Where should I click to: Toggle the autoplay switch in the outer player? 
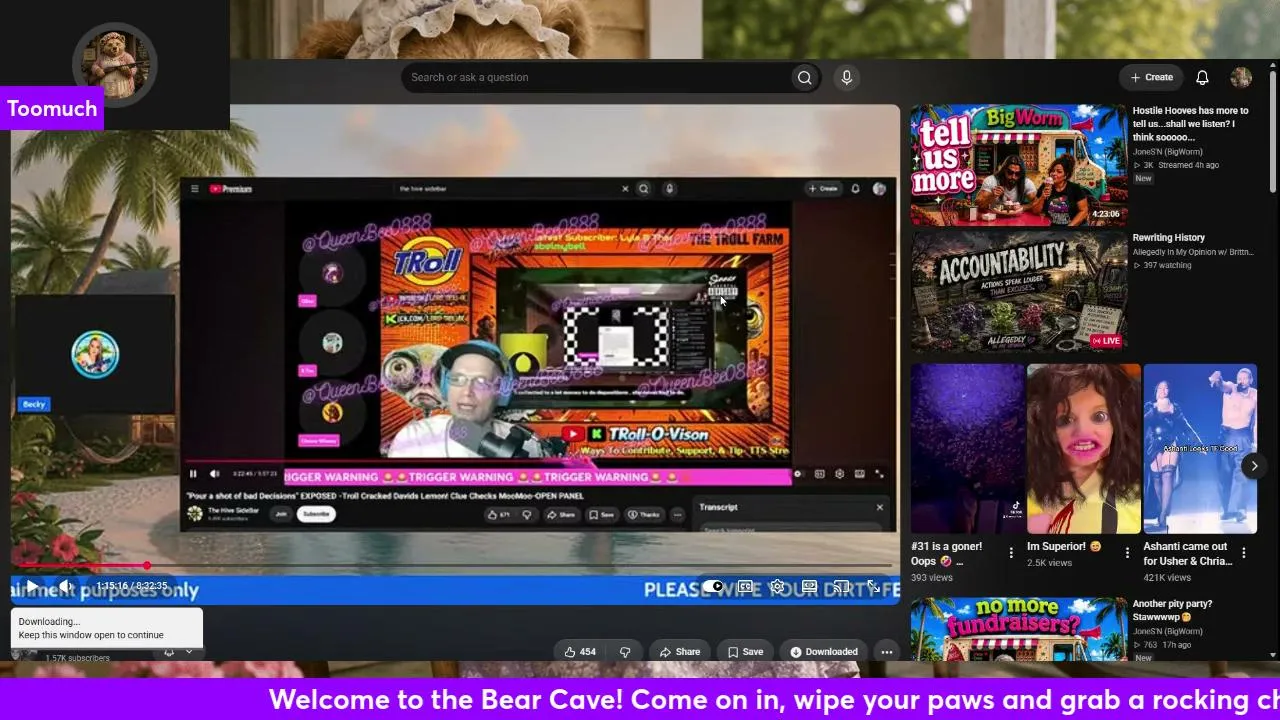713,587
